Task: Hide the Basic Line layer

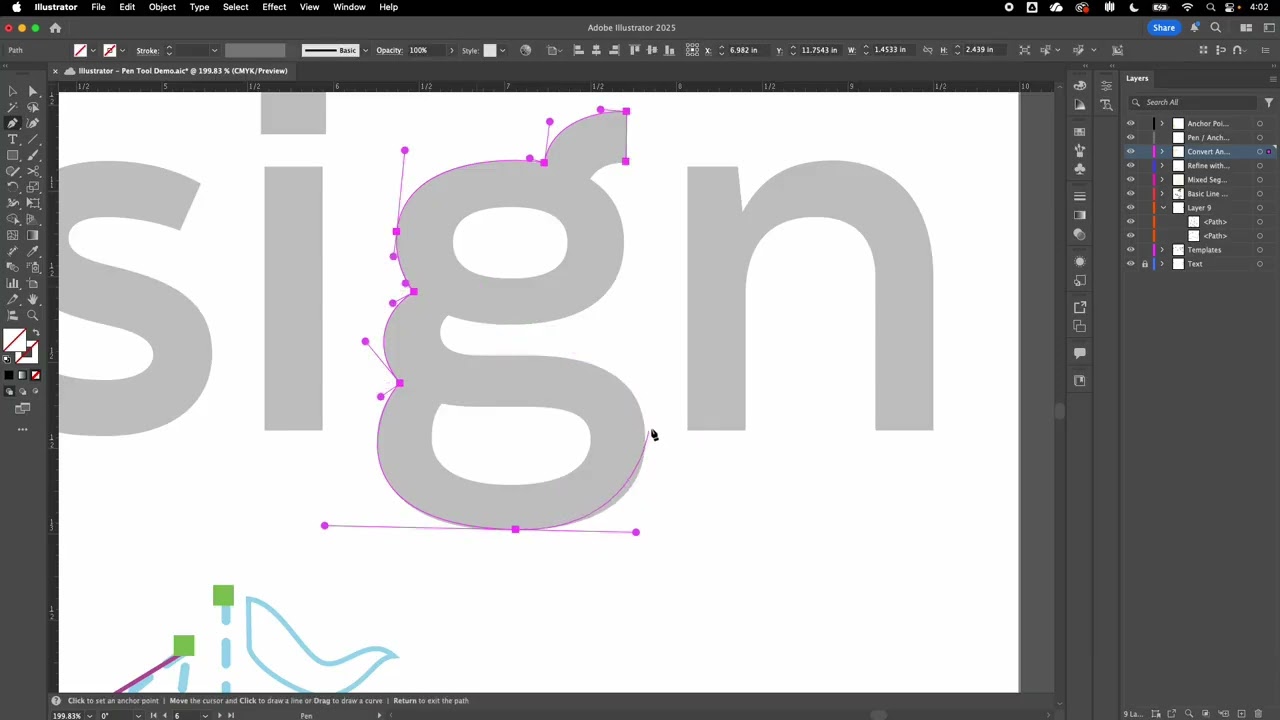Action: click(1131, 194)
